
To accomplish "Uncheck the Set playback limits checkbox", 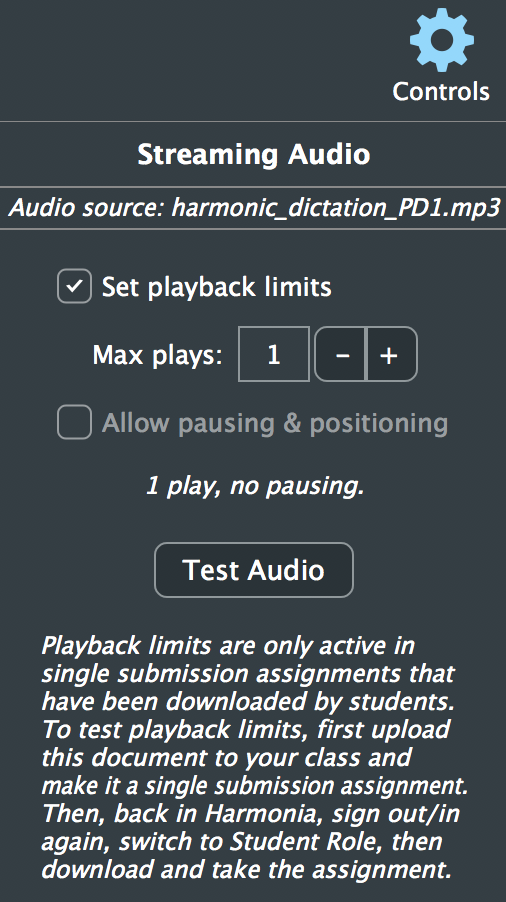I will [74, 286].
